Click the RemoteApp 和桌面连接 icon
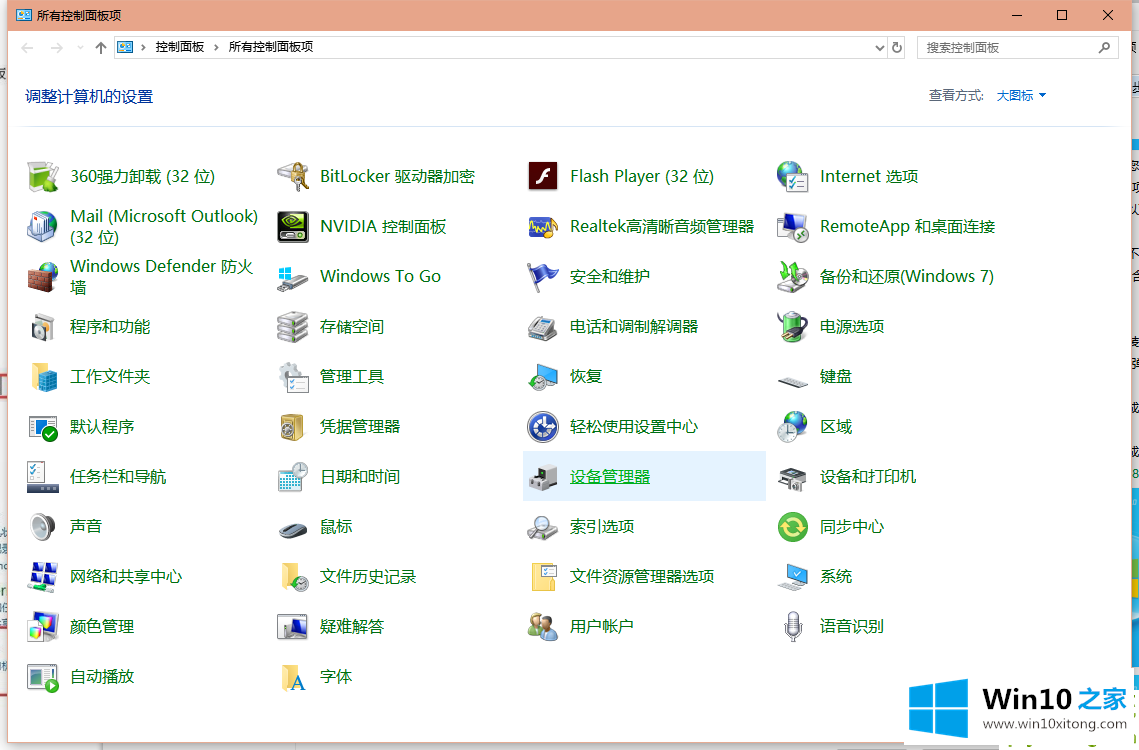 click(793, 227)
